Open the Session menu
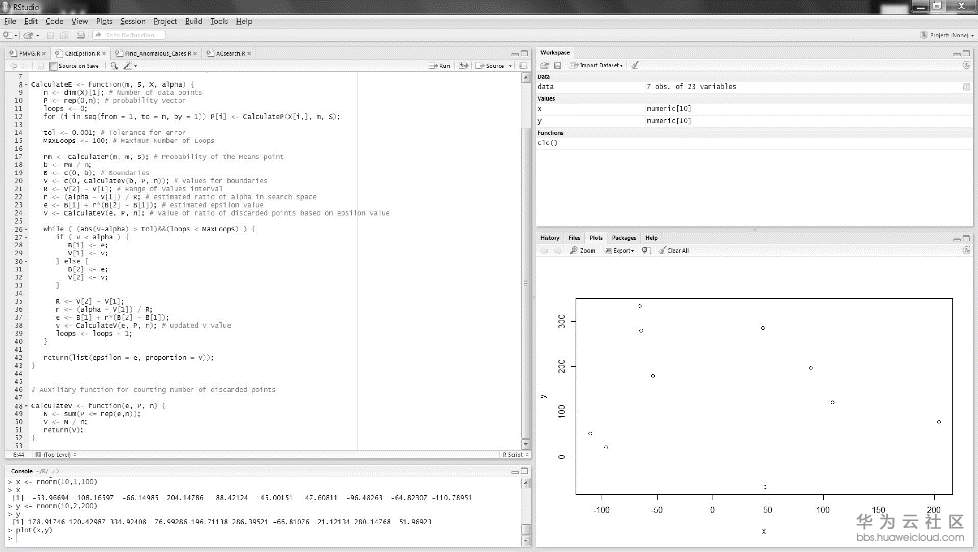978x552 pixels. [x=132, y=21]
